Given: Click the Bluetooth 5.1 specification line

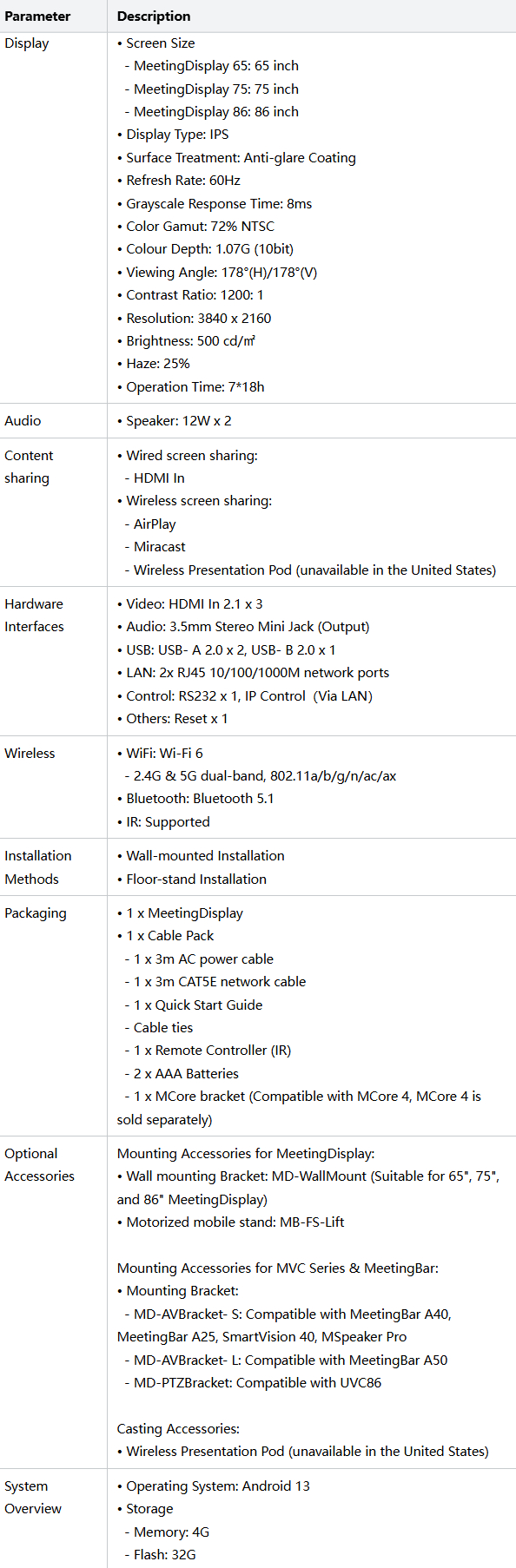Looking at the screenshot, I should tap(195, 799).
